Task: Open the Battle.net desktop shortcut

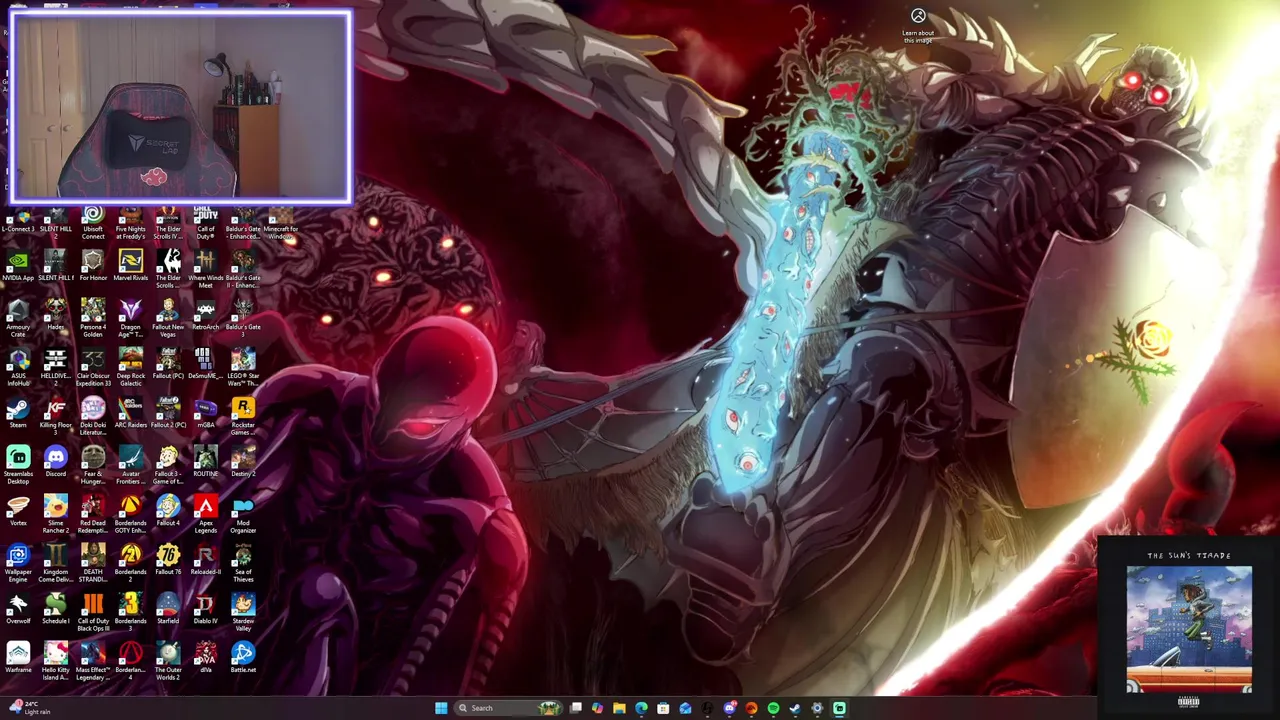Action: [x=243, y=659]
